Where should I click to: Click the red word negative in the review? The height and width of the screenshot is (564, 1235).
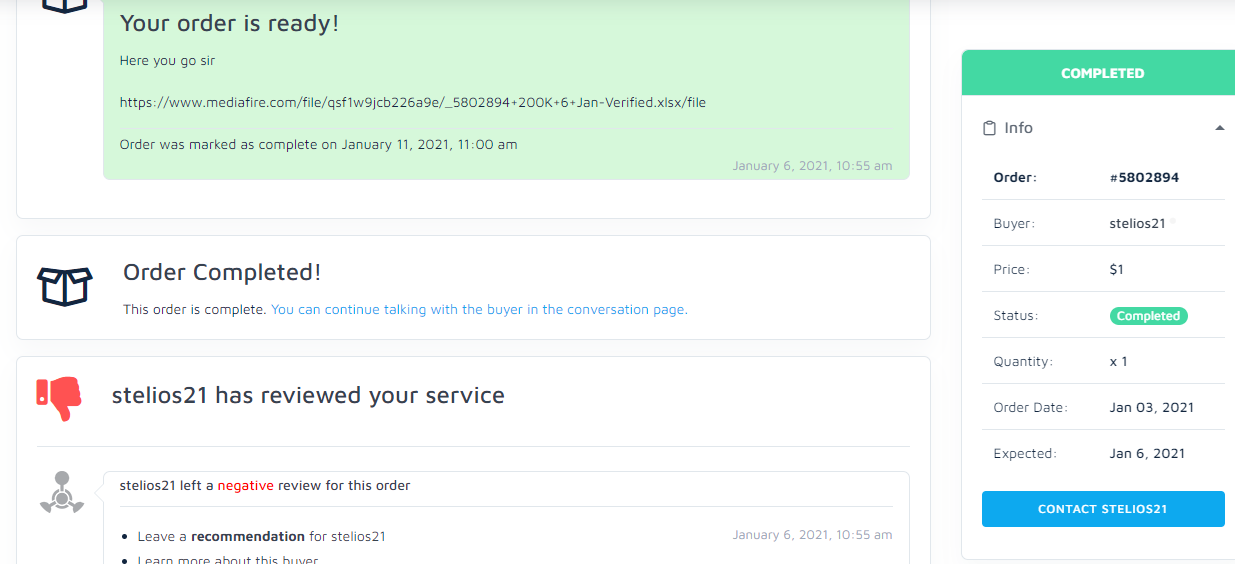point(245,486)
